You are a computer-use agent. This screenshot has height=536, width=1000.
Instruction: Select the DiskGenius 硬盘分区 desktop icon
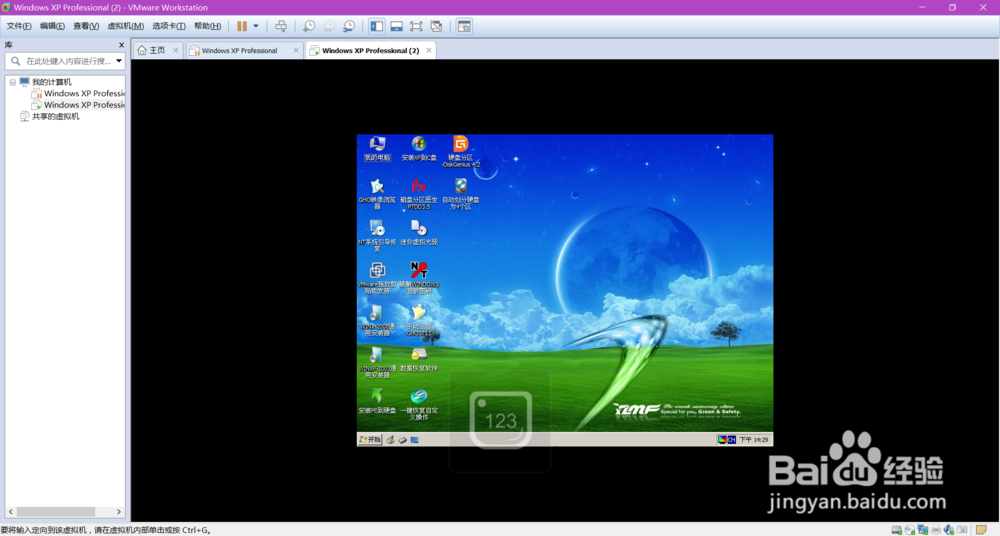[x=460, y=152]
